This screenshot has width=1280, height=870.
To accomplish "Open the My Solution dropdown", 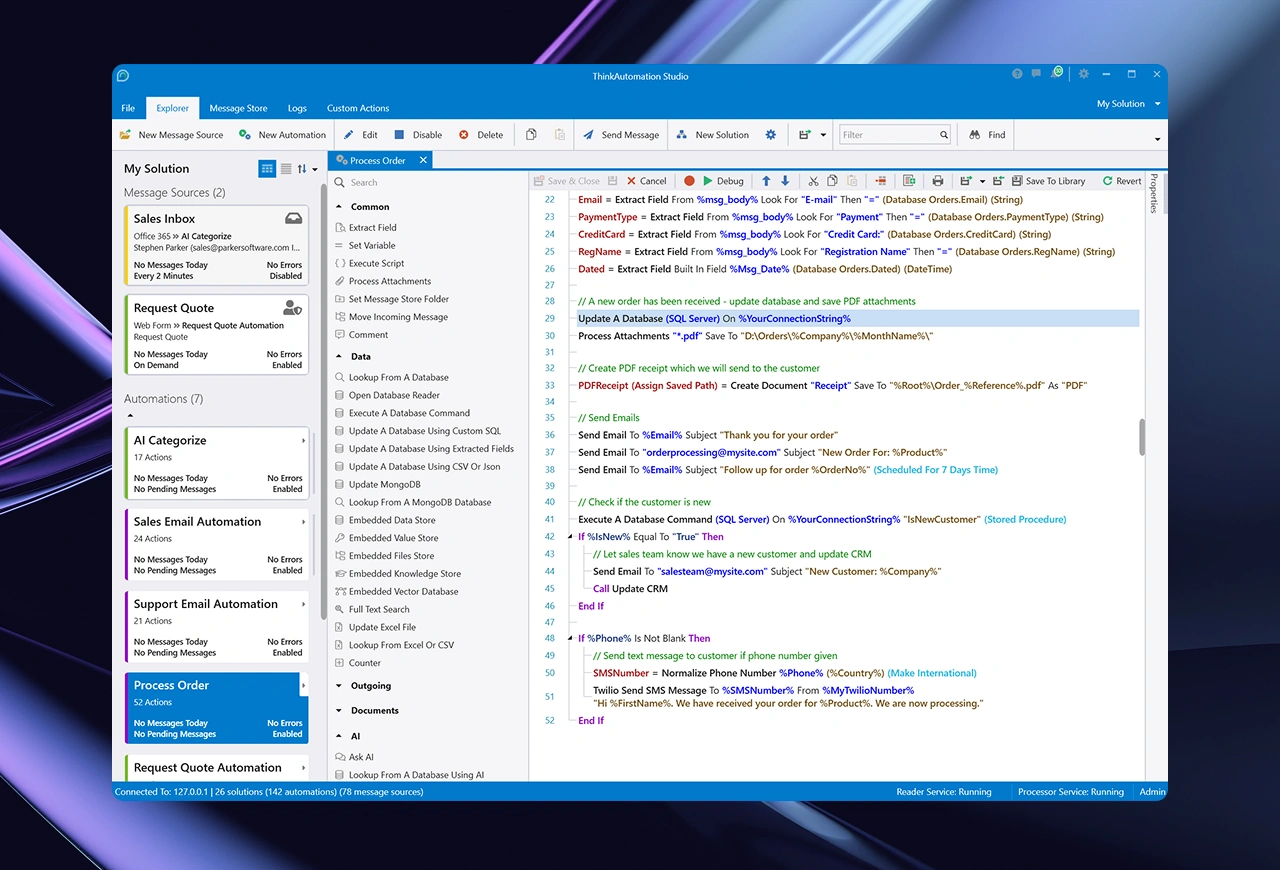I will pos(1128,104).
